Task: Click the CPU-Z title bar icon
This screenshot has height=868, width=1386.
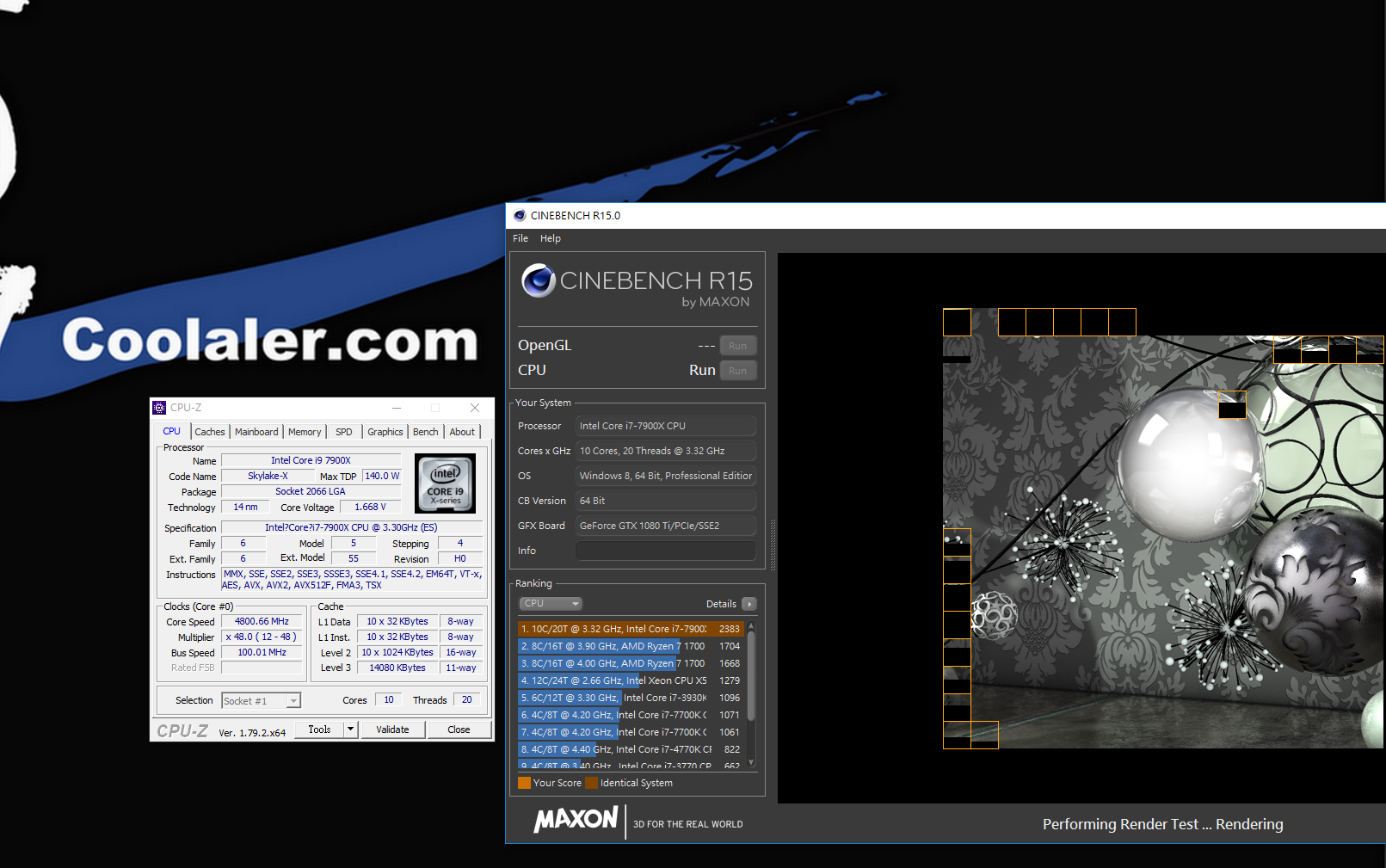Action: tap(159, 408)
